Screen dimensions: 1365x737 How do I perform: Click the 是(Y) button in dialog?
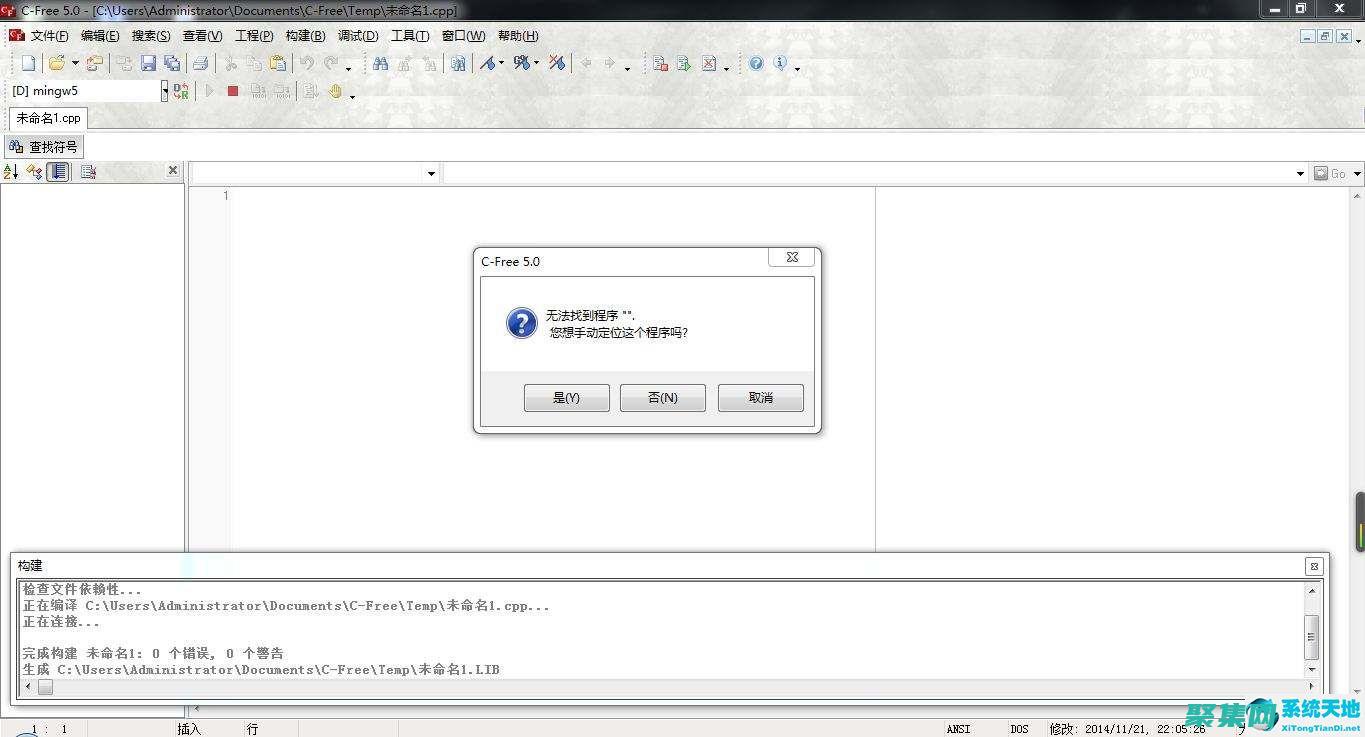566,398
